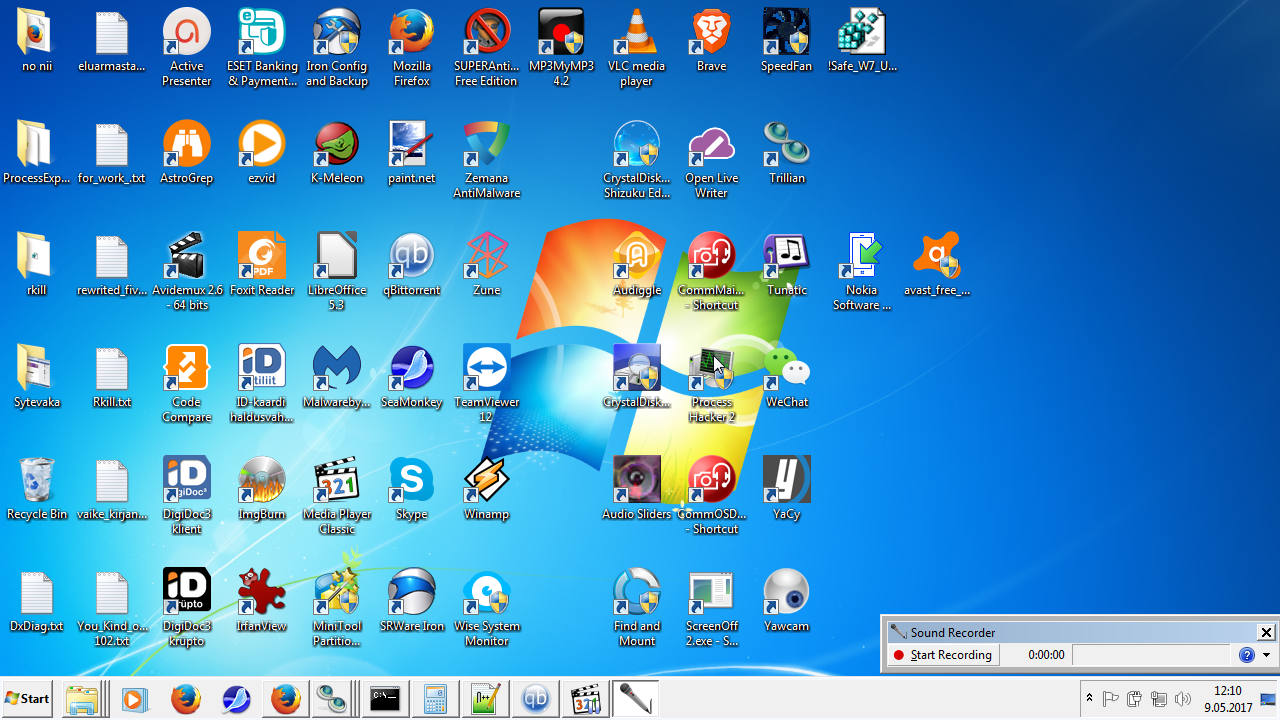Select the Code Compare desktop icon
The width and height of the screenshot is (1280, 720).
(186, 384)
